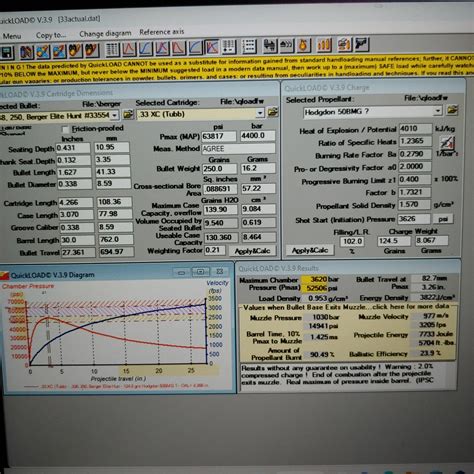Click the Bullet Weight grains field
The height and width of the screenshot is (474, 474).
tap(220, 169)
